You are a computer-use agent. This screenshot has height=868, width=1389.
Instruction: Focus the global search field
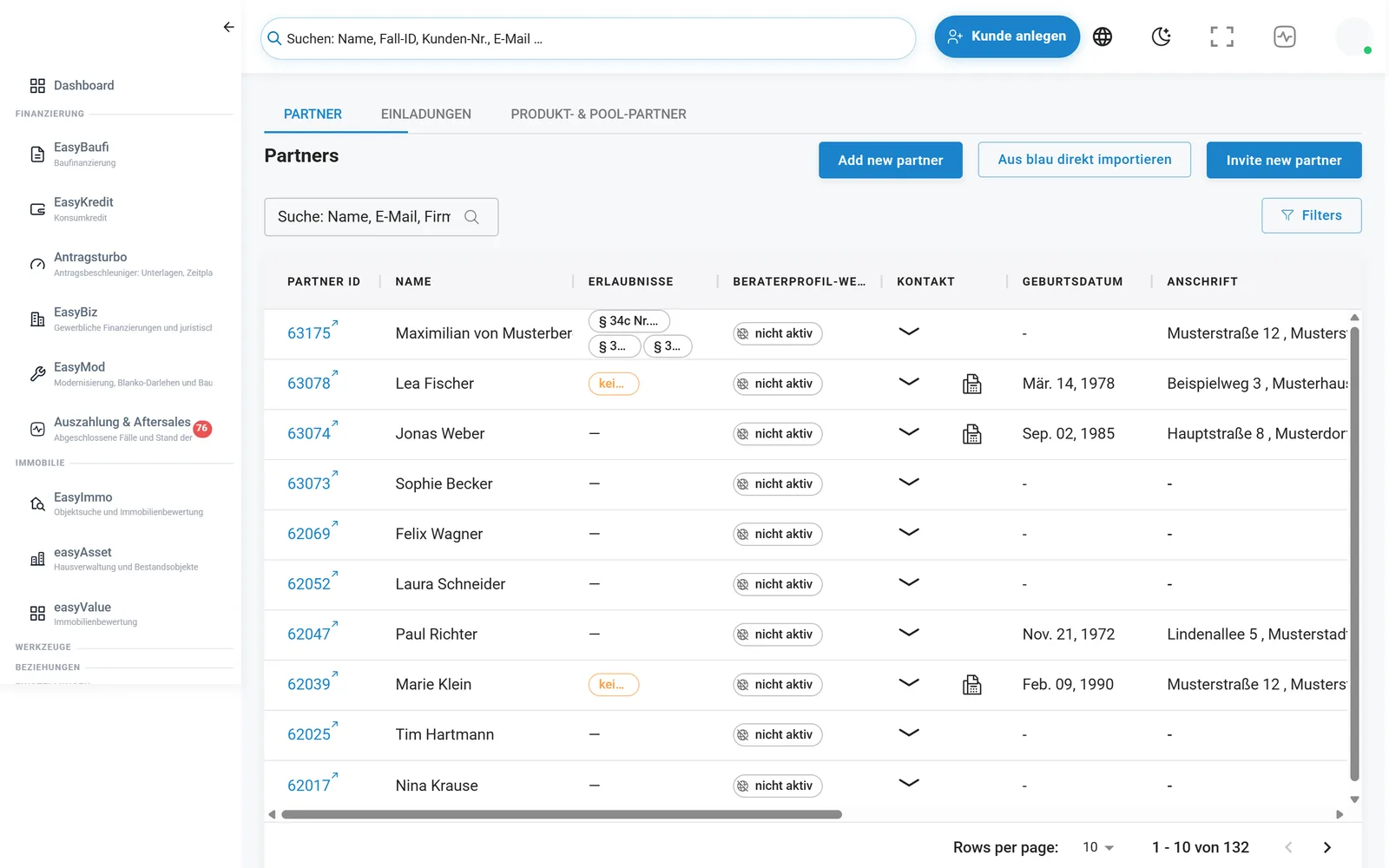pyautogui.click(x=589, y=38)
